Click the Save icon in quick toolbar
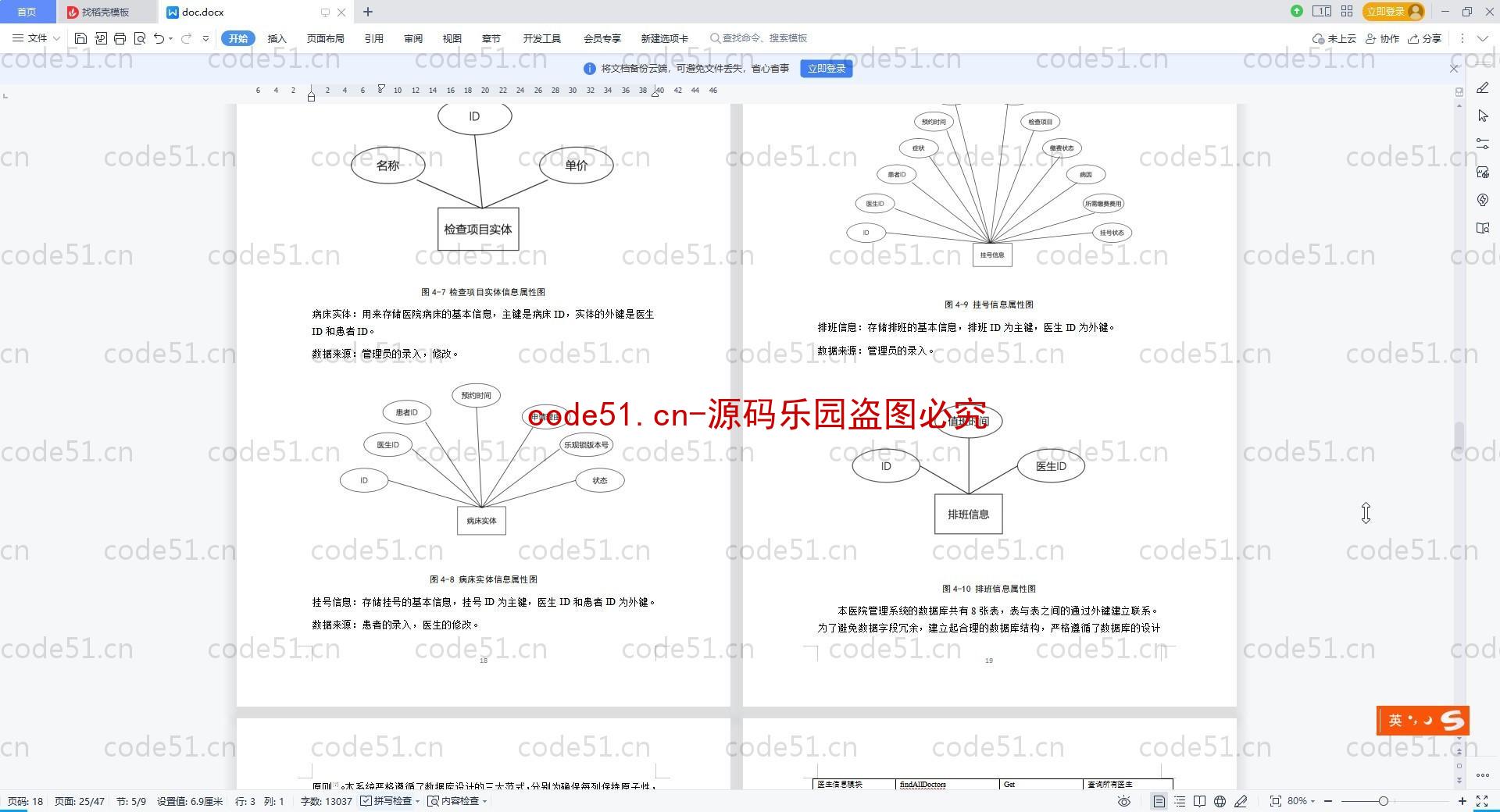Image resolution: width=1500 pixels, height=812 pixels. [80, 38]
